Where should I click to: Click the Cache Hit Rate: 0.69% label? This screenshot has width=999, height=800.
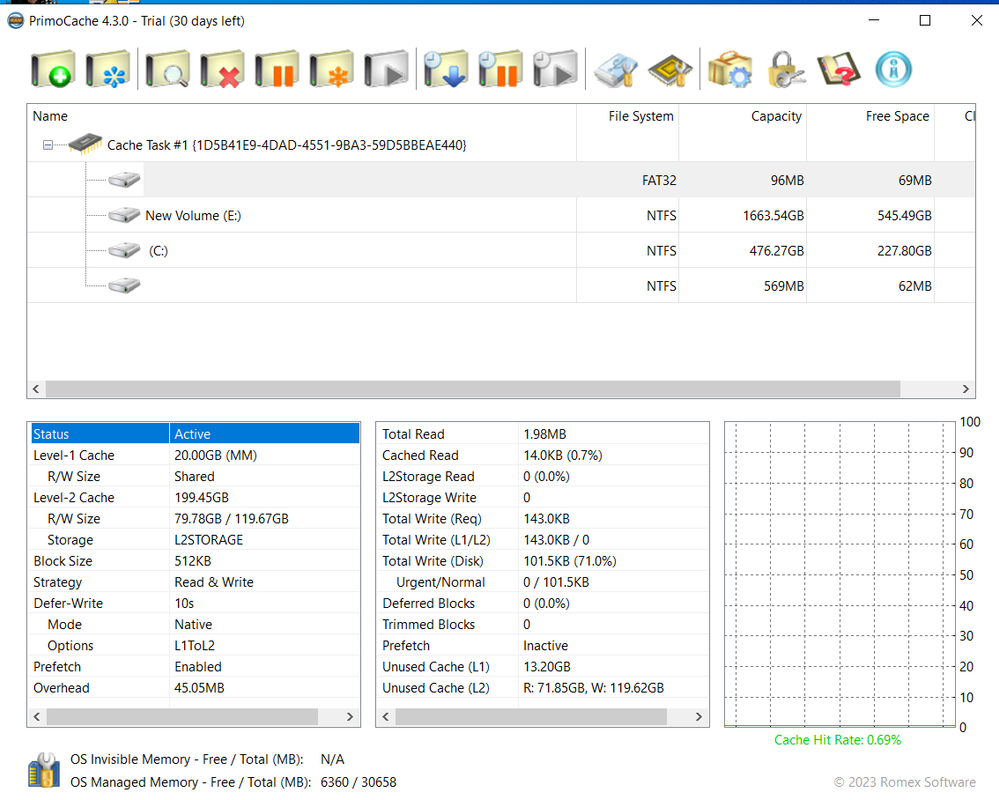pos(837,740)
